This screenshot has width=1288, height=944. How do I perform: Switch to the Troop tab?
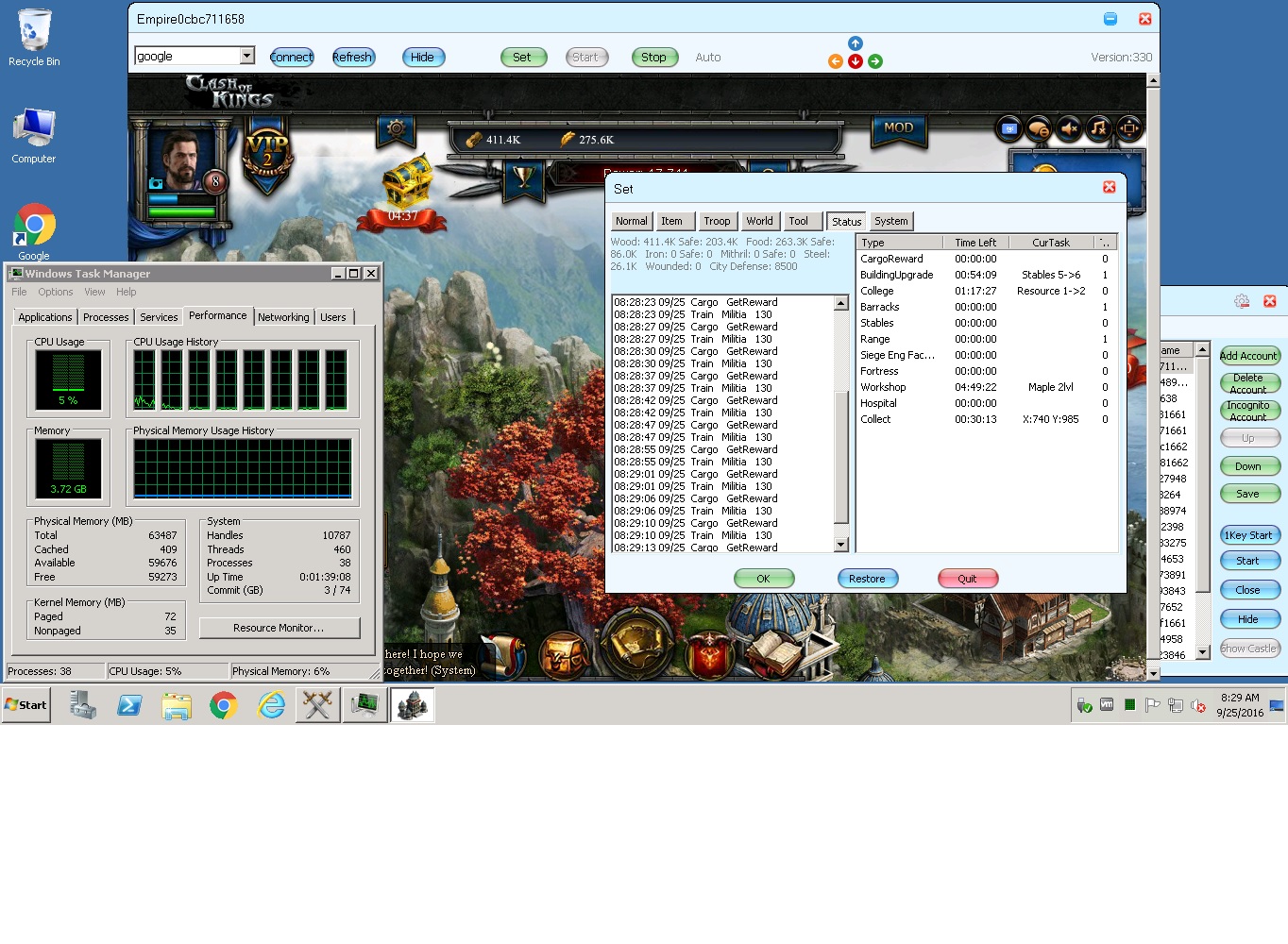[717, 221]
